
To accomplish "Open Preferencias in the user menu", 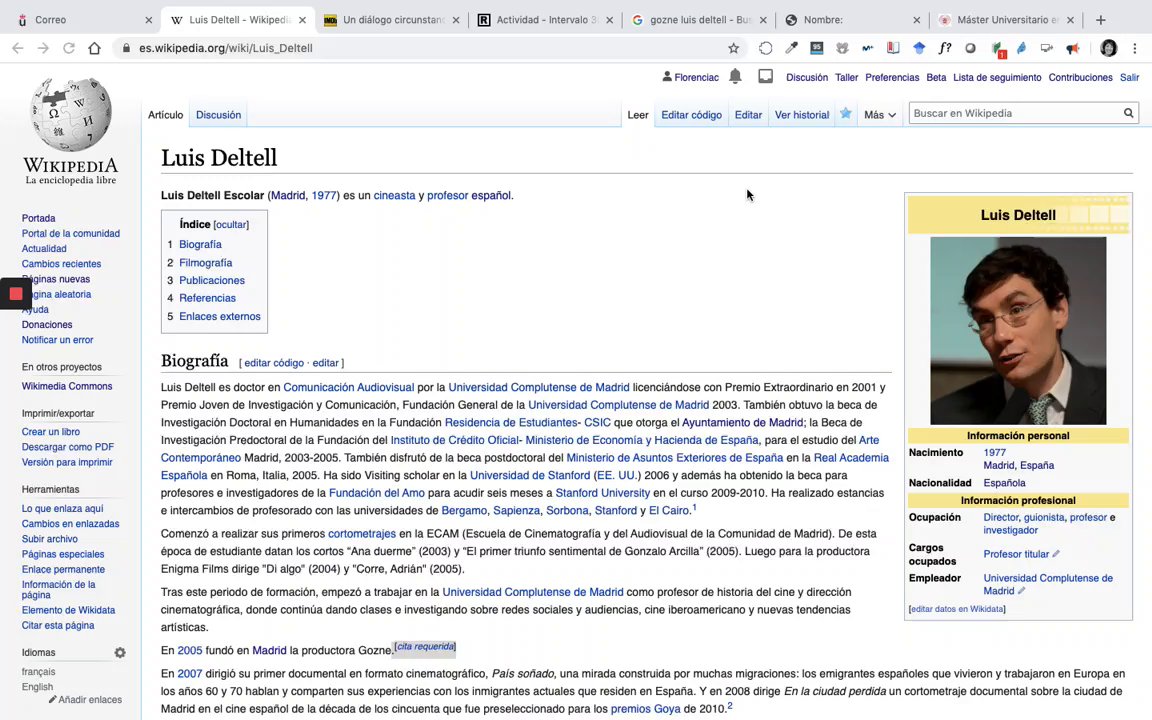I will 892,77.
